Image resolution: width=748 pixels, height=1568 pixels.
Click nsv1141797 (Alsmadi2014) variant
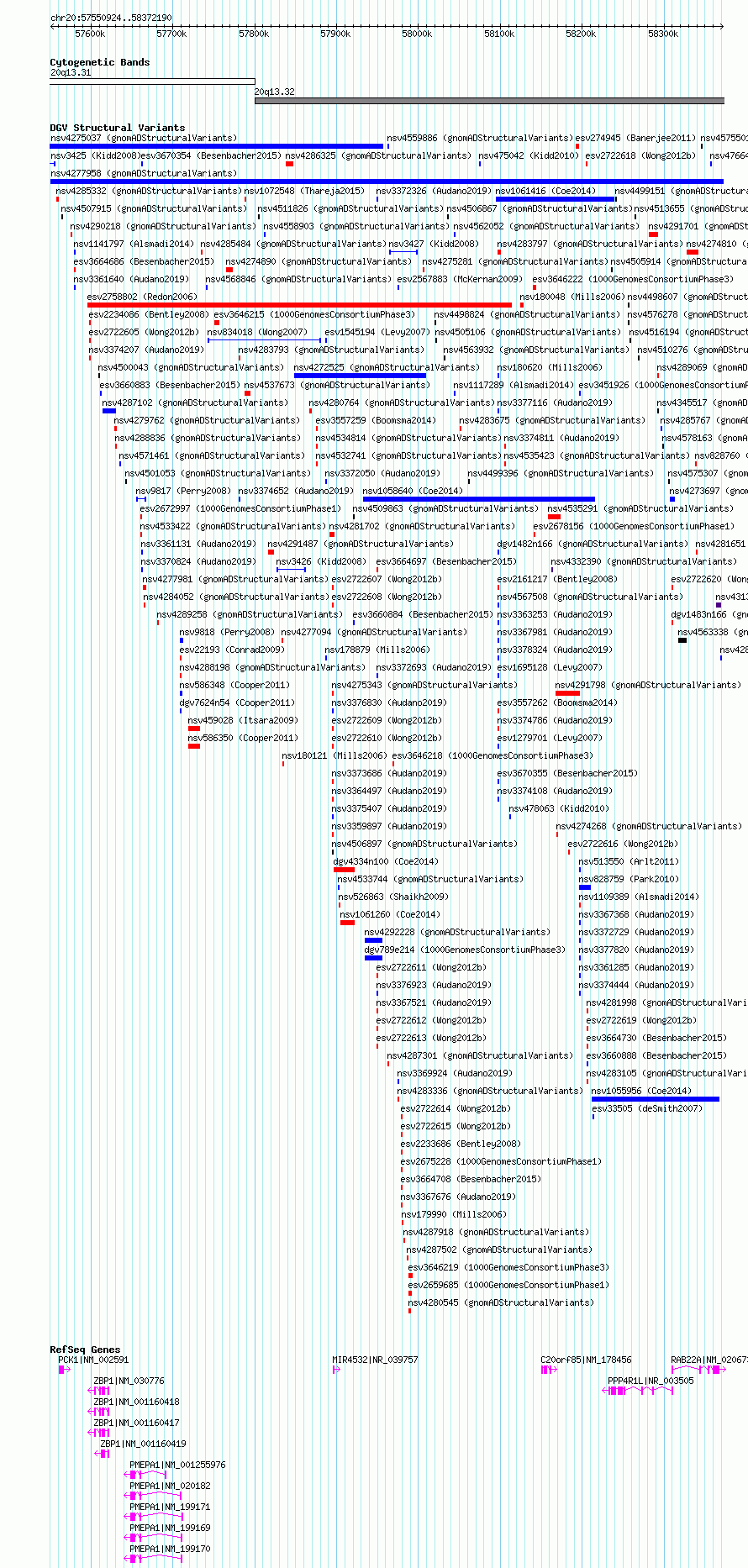[x=134, y=244]
